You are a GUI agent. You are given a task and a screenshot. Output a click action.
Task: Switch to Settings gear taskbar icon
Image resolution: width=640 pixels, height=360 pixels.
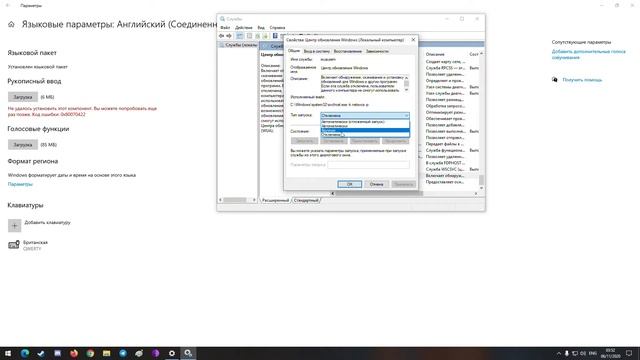coord(172,353)
